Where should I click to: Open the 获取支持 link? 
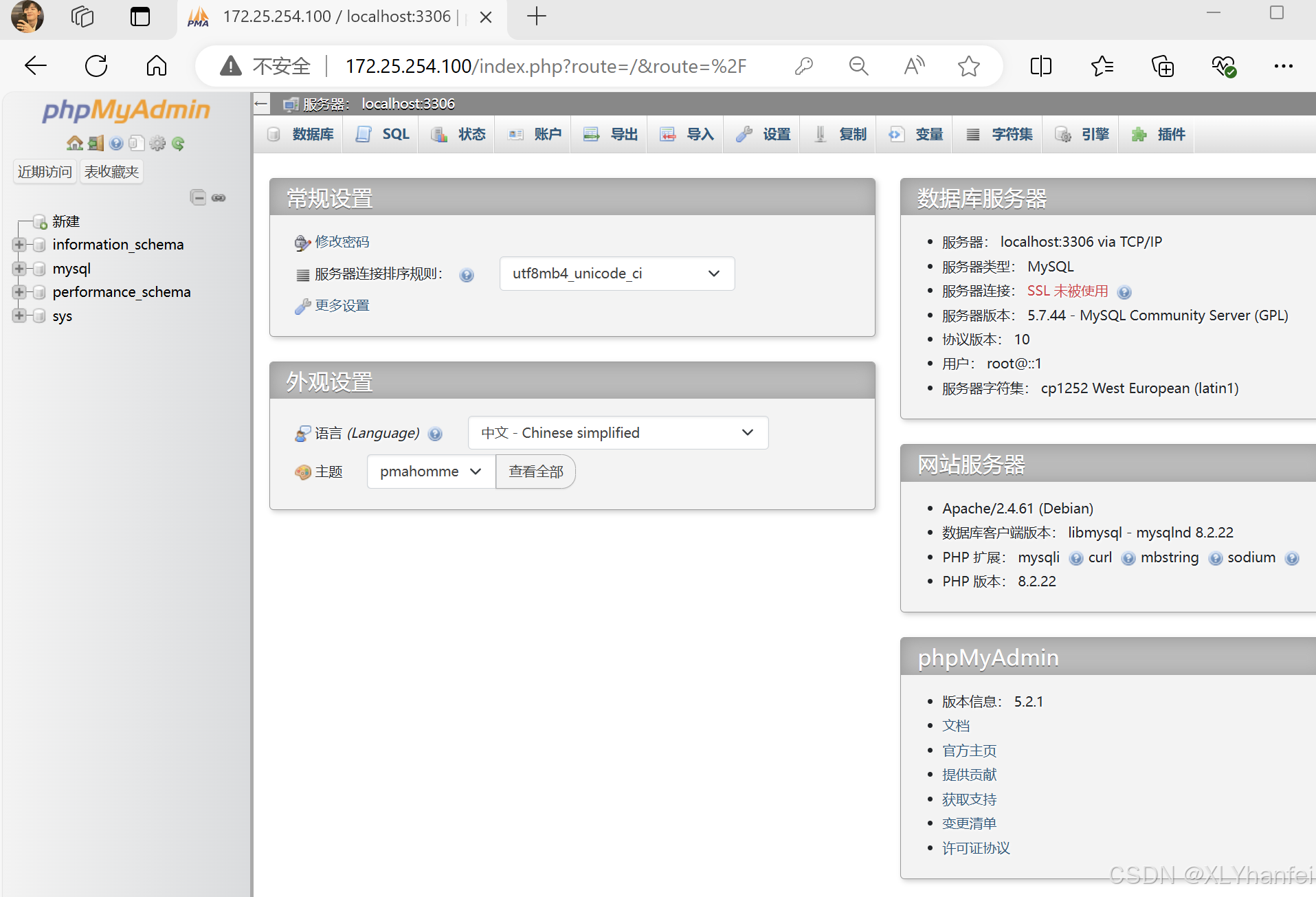[x=969, y=799]
